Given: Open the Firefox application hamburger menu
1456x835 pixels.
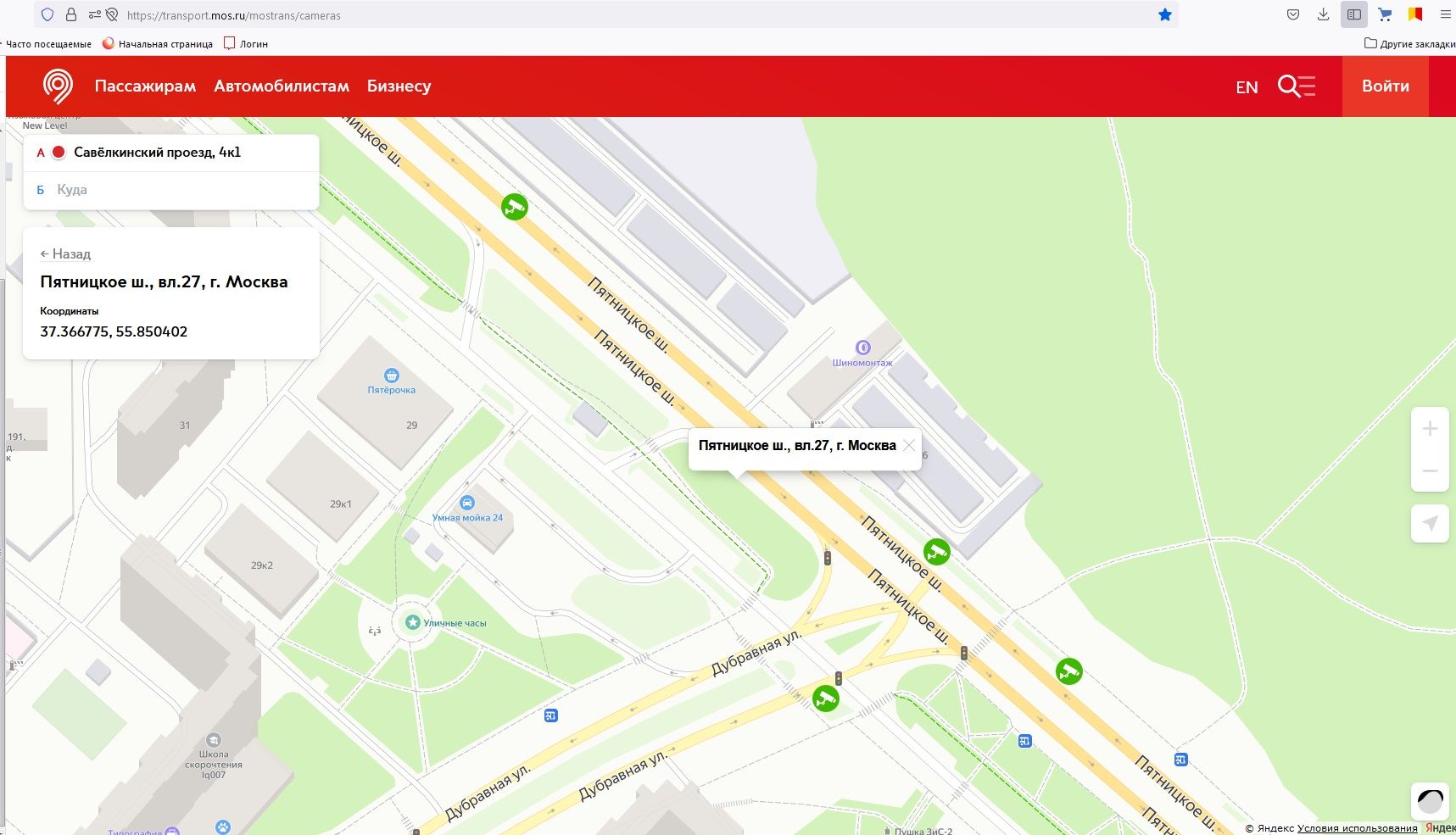Looking at the screenshot, I should (1445, 14).
